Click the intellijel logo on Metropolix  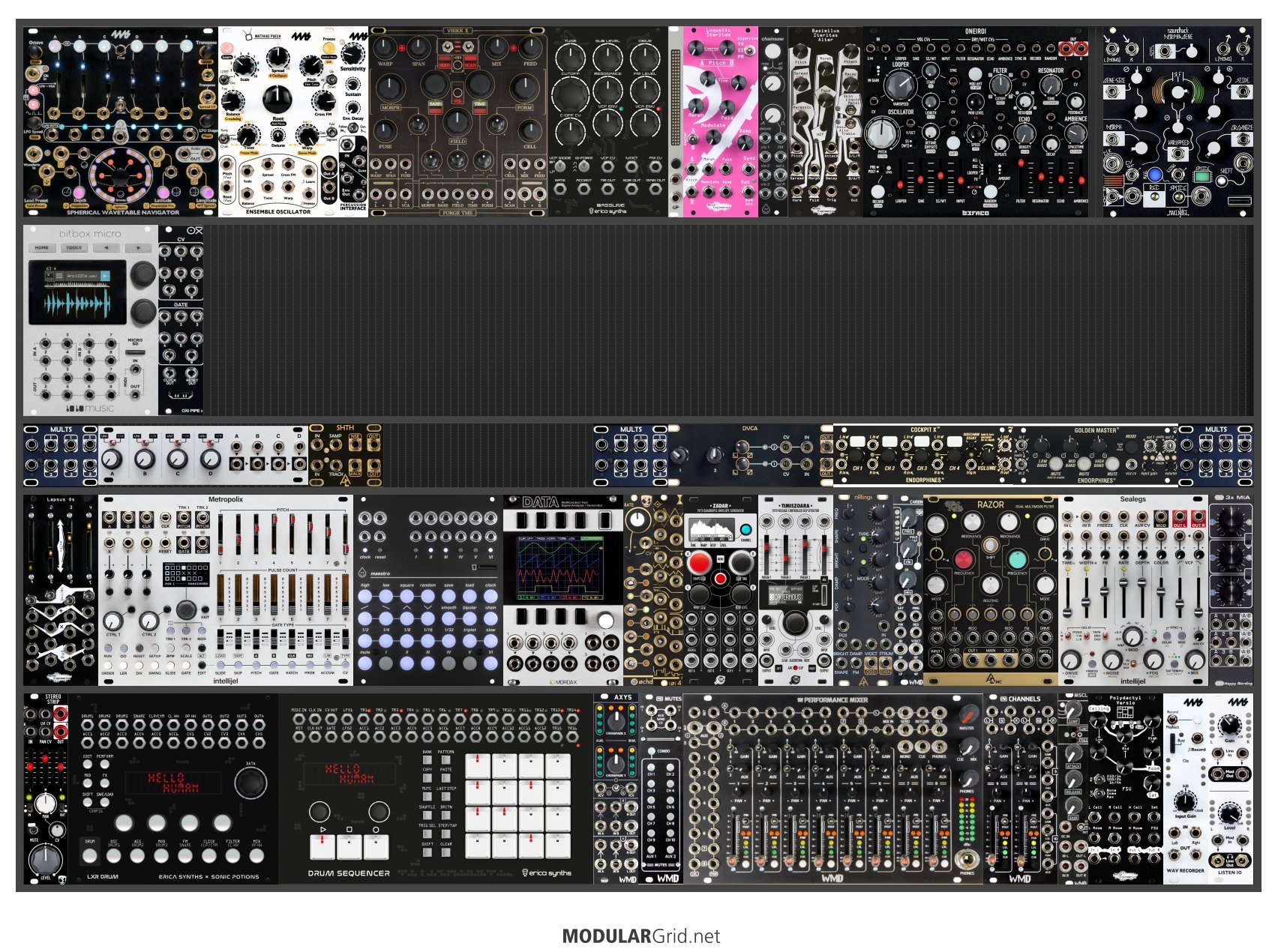pyautogui.click(x=225, y=681)
